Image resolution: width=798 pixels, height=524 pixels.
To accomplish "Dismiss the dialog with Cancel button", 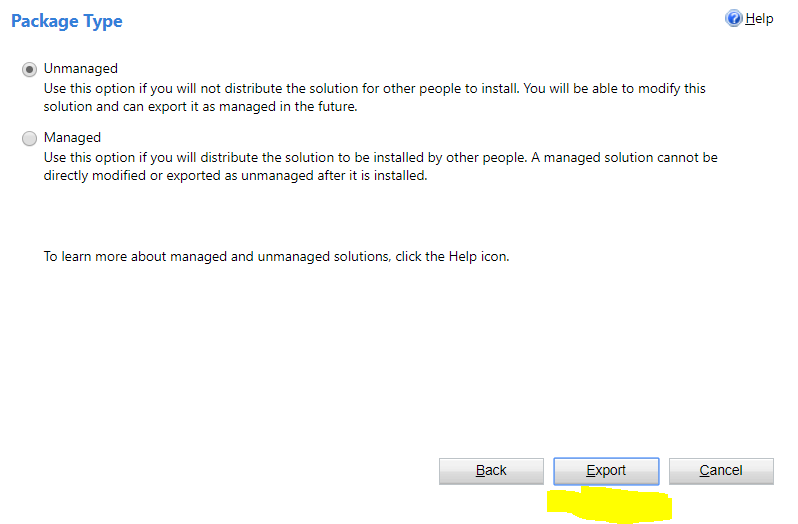I will click(x=721, y=471).
